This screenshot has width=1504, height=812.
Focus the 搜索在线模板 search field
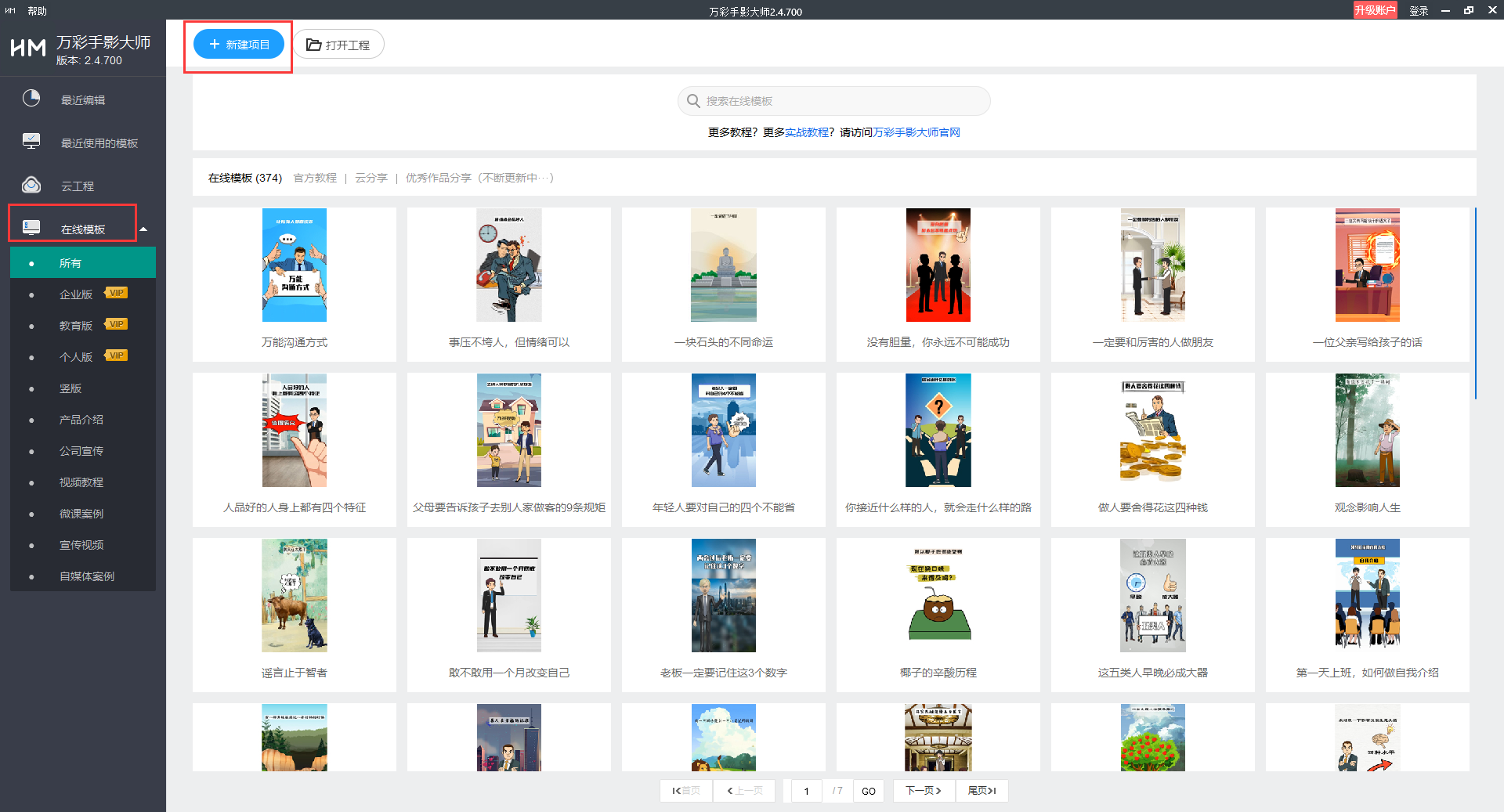834,101
